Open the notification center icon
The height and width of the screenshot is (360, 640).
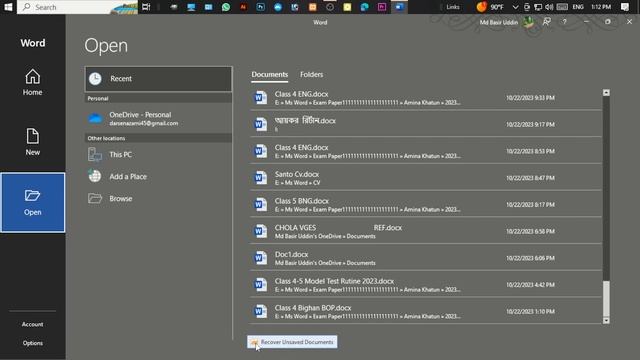click(x=624, y=7)
